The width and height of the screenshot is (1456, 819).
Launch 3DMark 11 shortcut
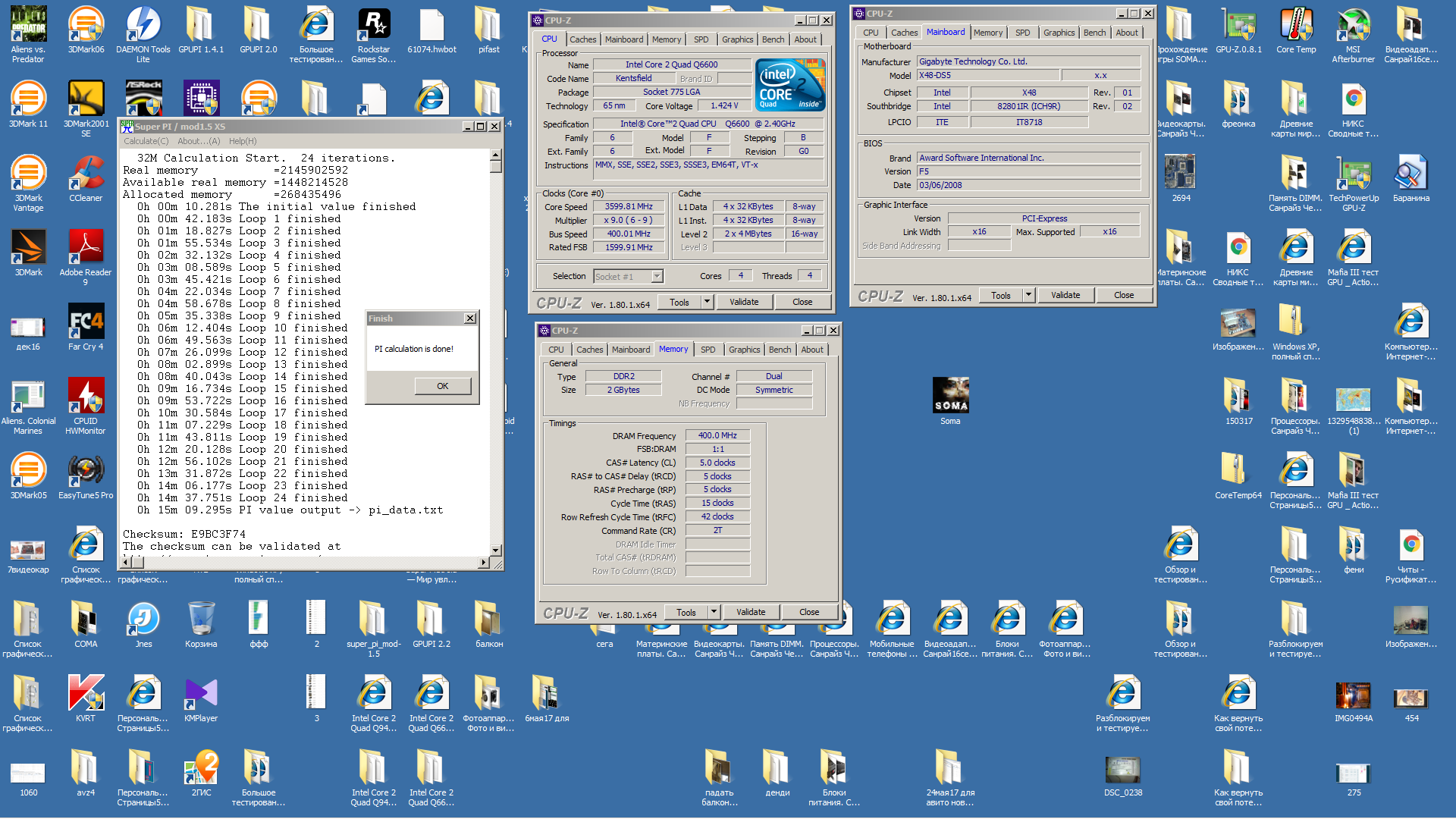(x=28, y=101)
